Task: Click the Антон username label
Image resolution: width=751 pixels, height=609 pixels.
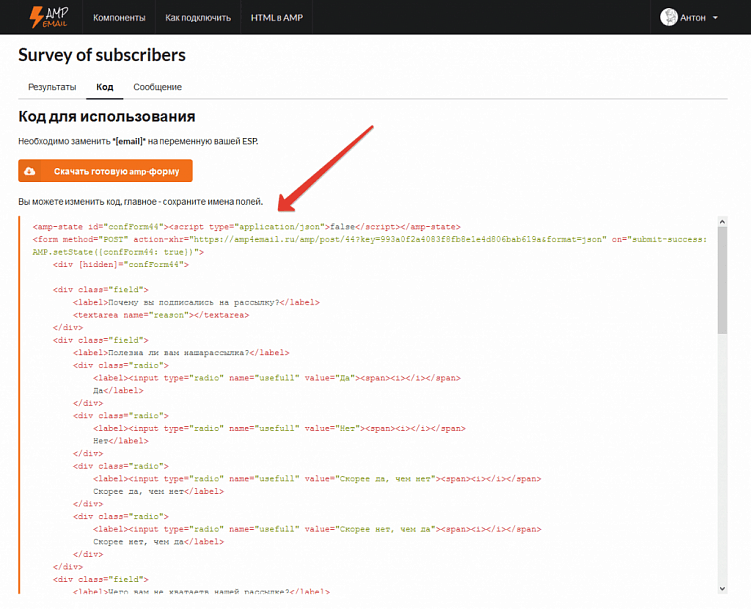Action: click(x=693, y=18)
